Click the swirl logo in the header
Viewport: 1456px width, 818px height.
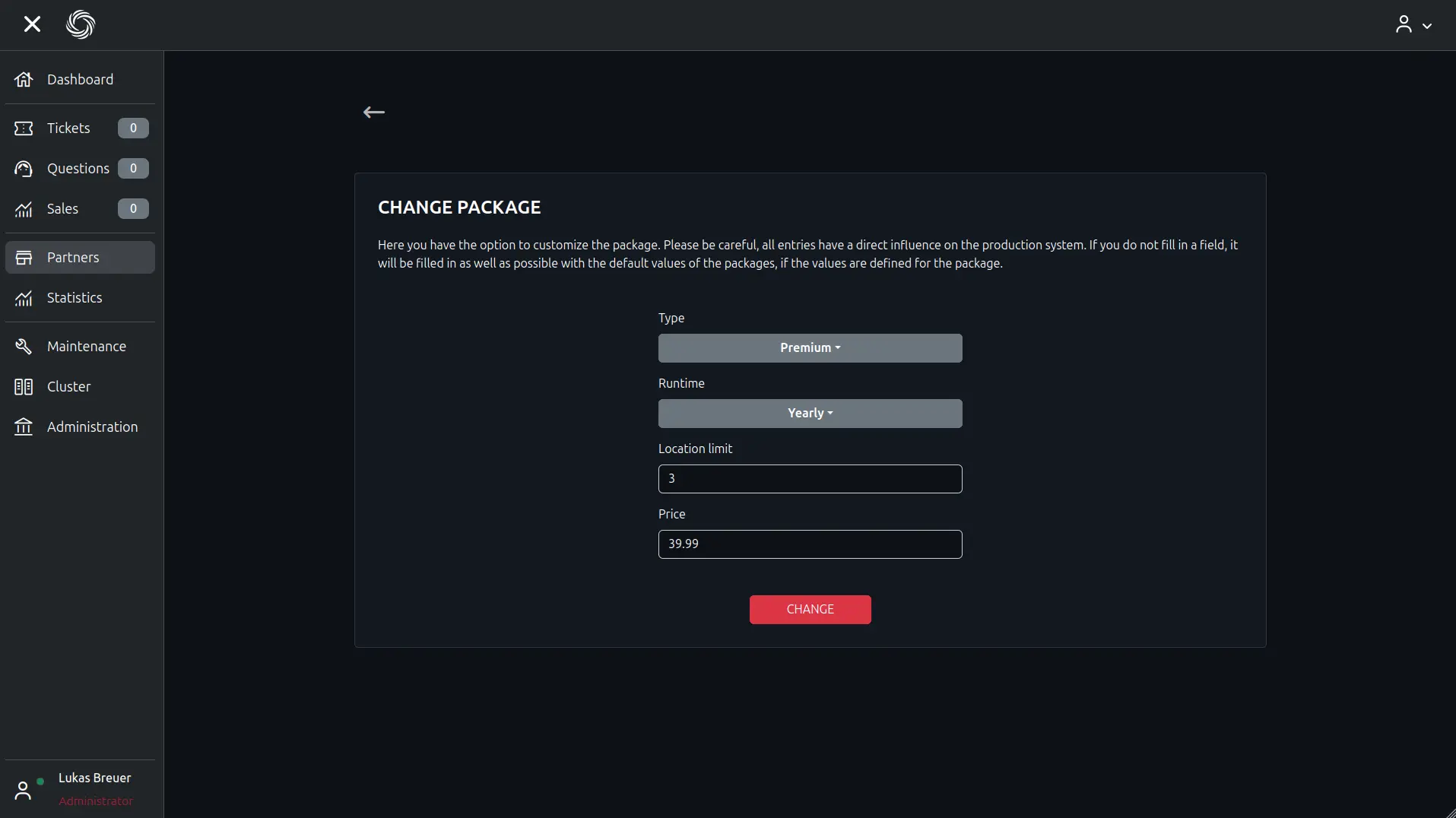click(81, 24)
